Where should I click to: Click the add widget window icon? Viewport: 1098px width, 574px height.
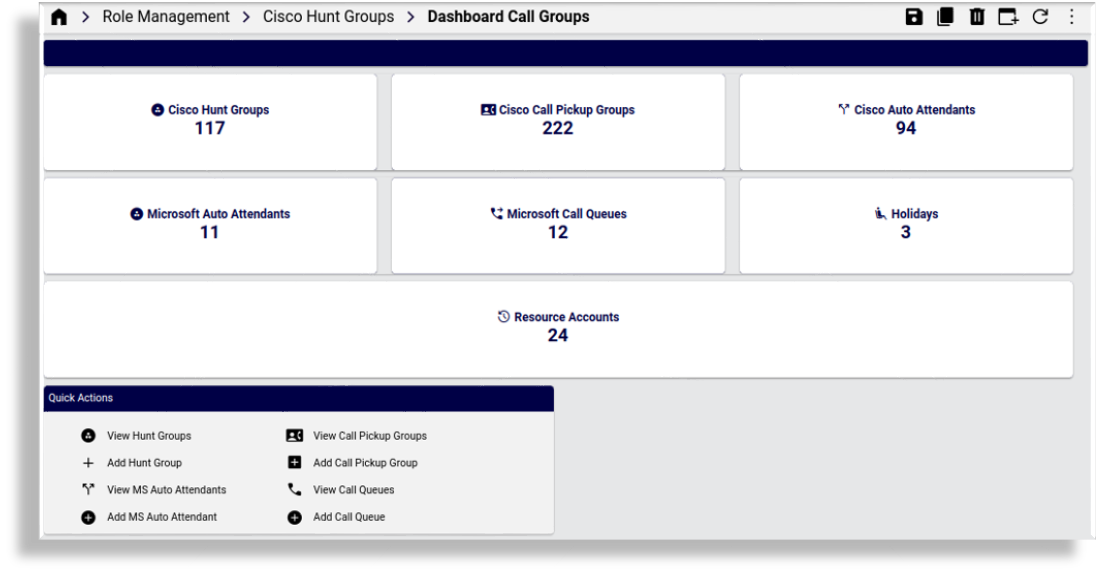(1008, 17)
